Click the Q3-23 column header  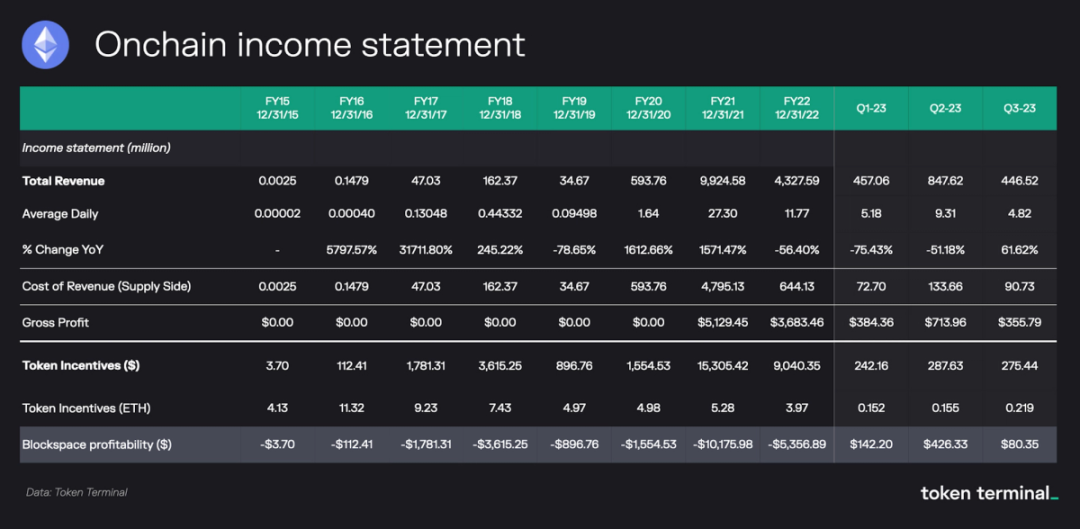coord(1020,109)
